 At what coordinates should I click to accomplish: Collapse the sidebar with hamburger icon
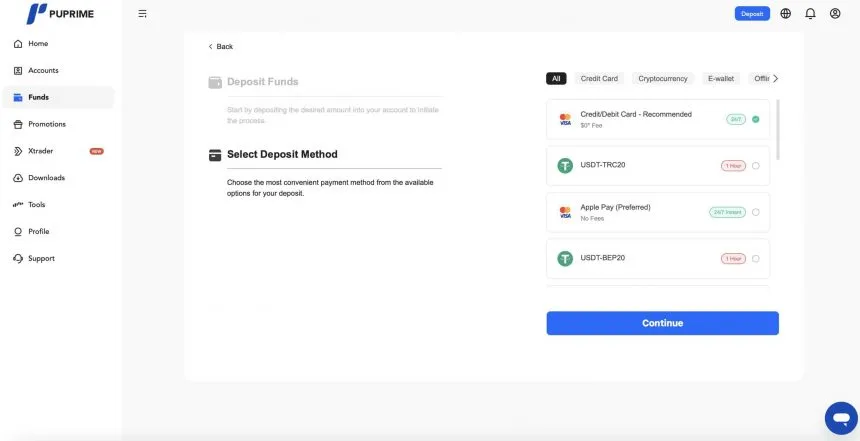click(143, 14)
